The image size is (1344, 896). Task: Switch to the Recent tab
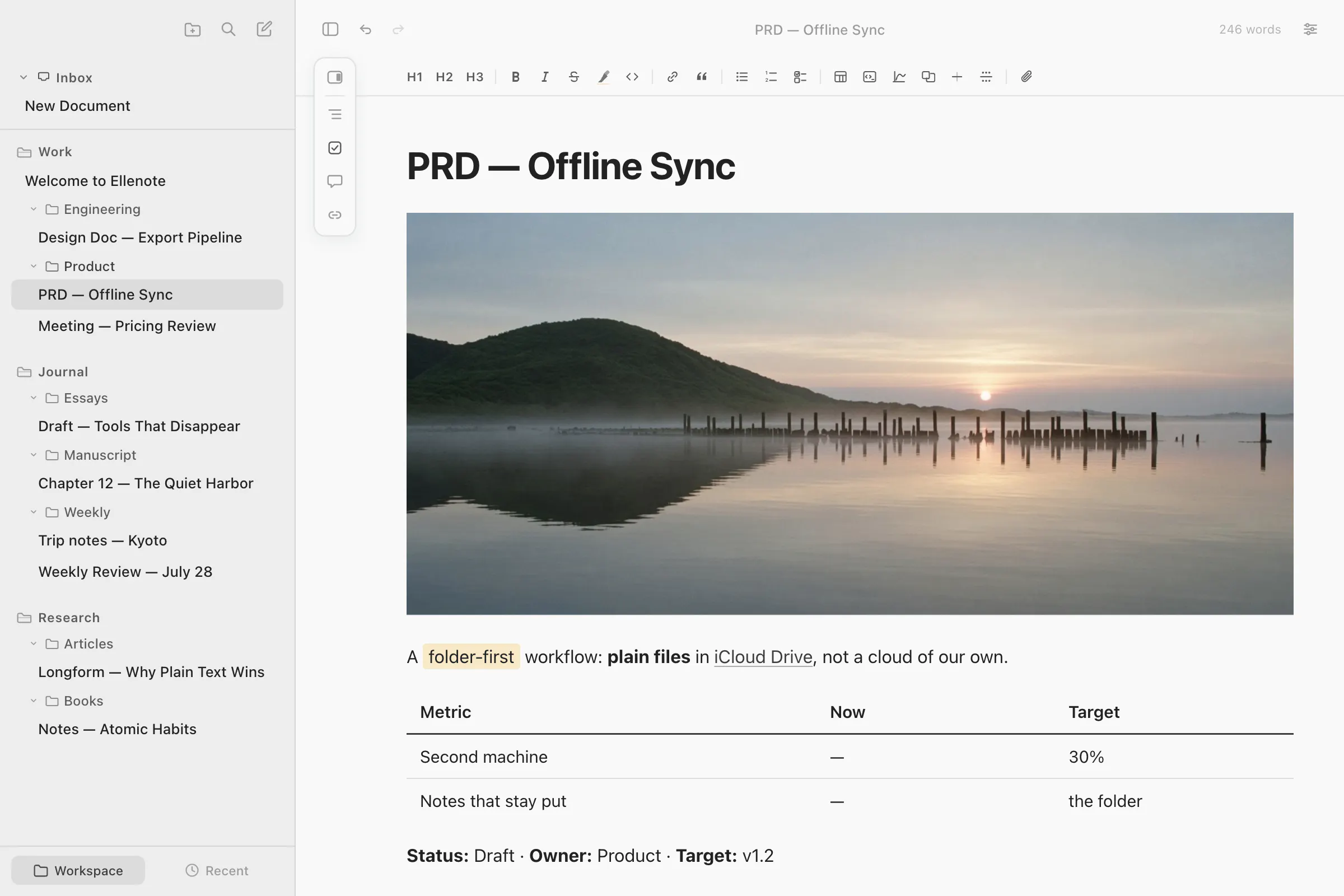[x=217, y=870]
